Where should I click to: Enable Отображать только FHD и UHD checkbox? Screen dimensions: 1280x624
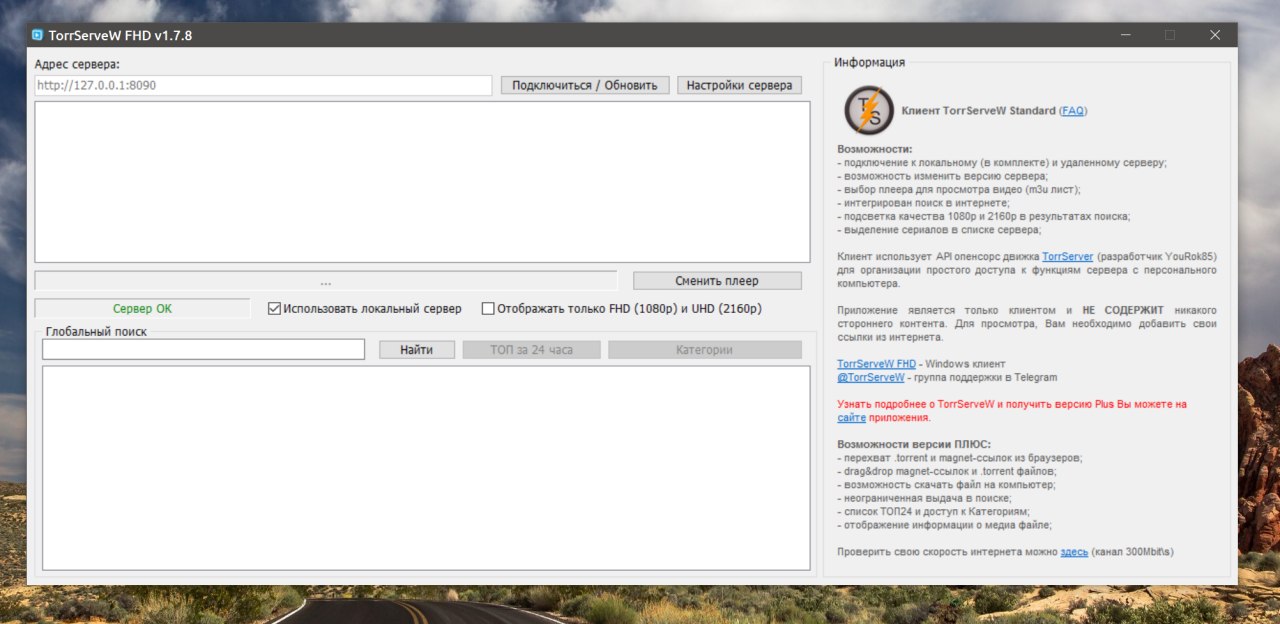(x=488, y=309)
